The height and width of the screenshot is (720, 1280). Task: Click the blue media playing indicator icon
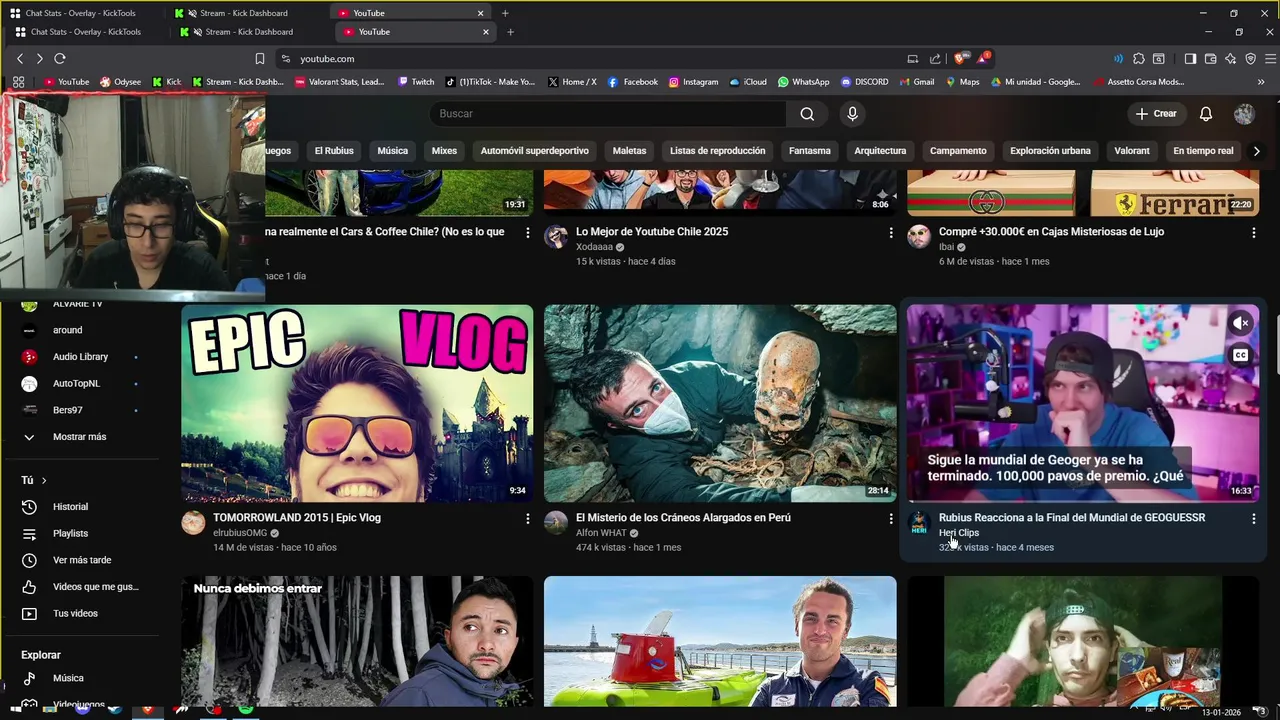click(x=1118, y=59)
